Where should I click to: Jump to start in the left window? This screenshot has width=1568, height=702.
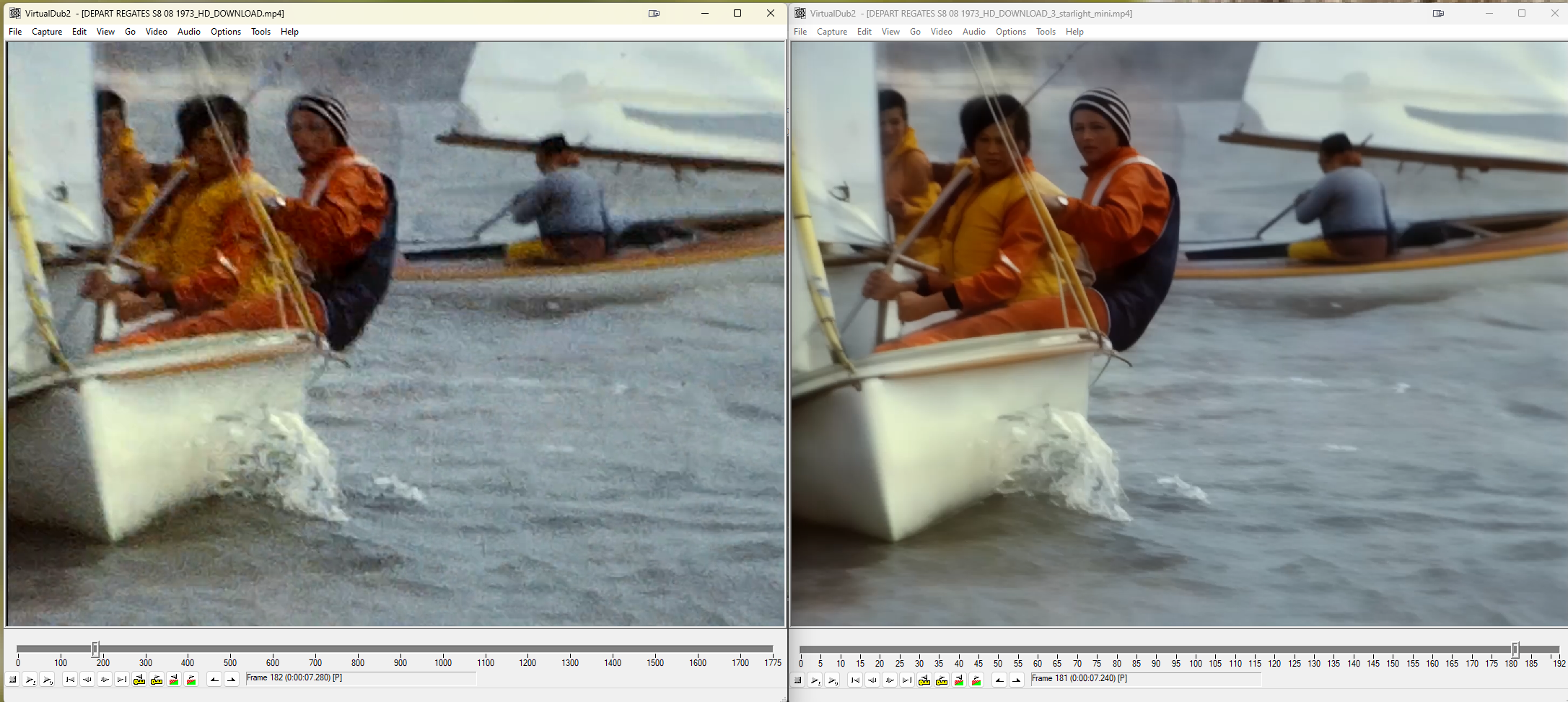pyautogui.click(x=70, y=680)
